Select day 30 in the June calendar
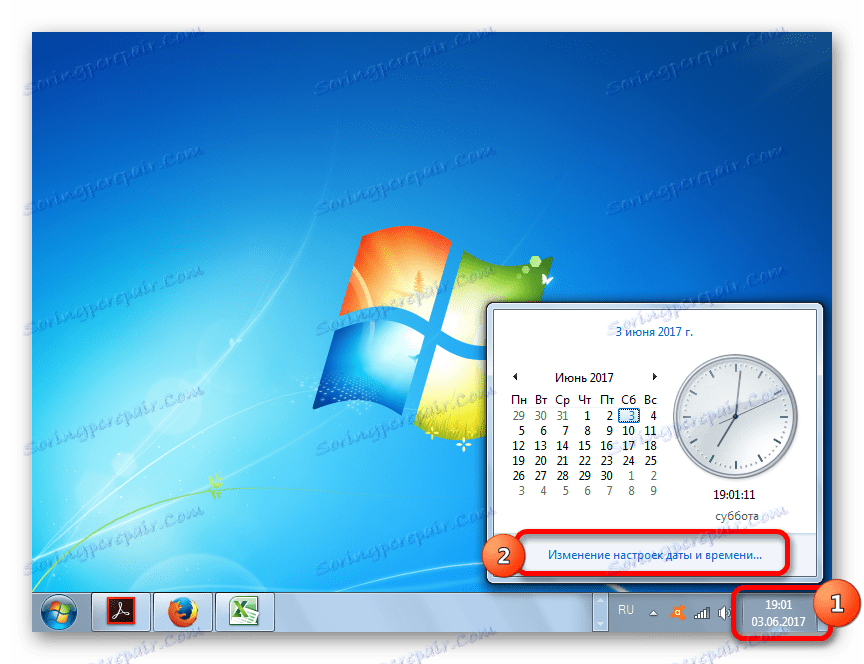Image resolution: width=864 pixels, height=664 pixels. [x=606, y=475]
